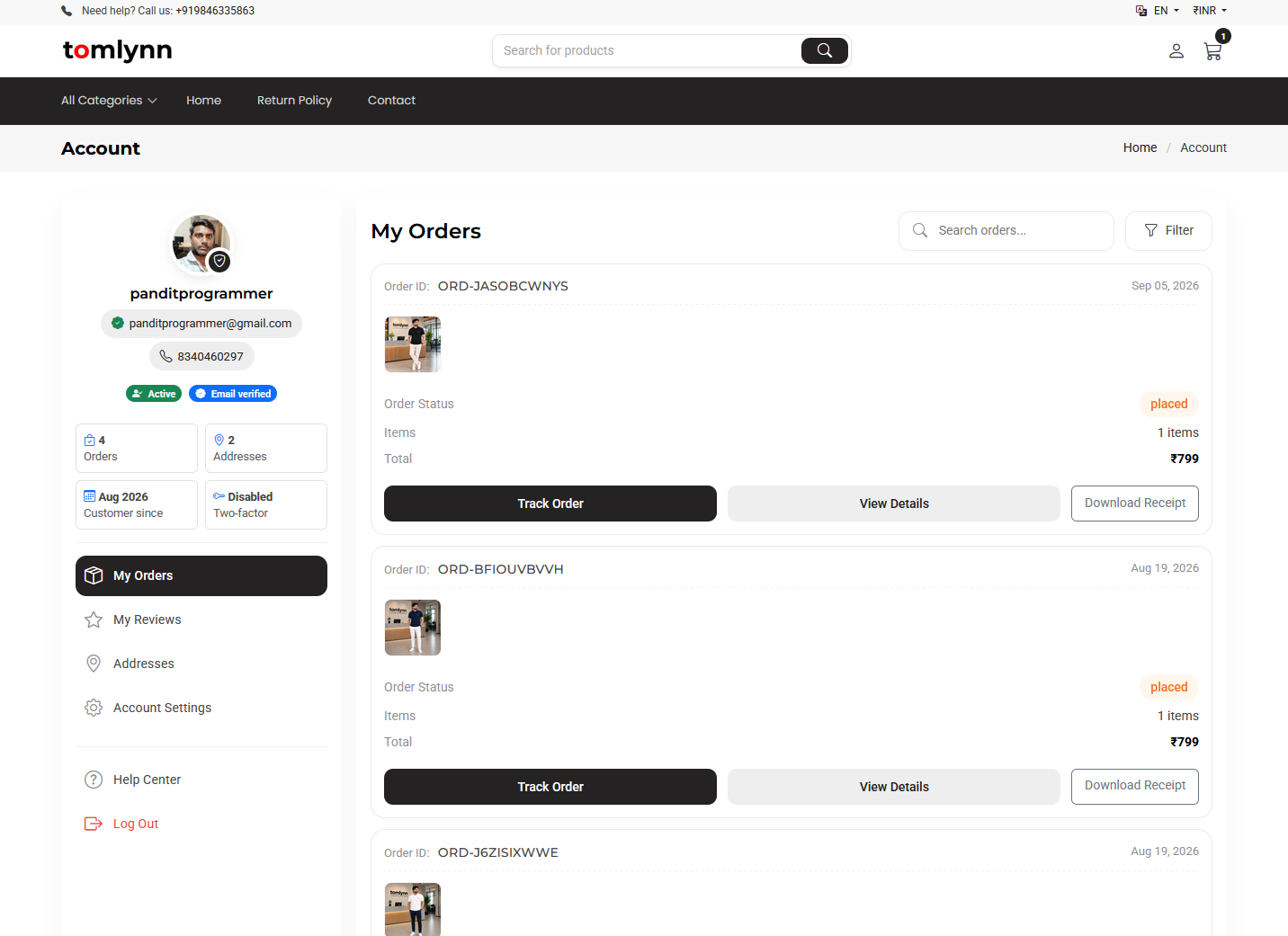The image size is (1288, 936).
Task: Go to Home in the nav bar
Action: 203,101
